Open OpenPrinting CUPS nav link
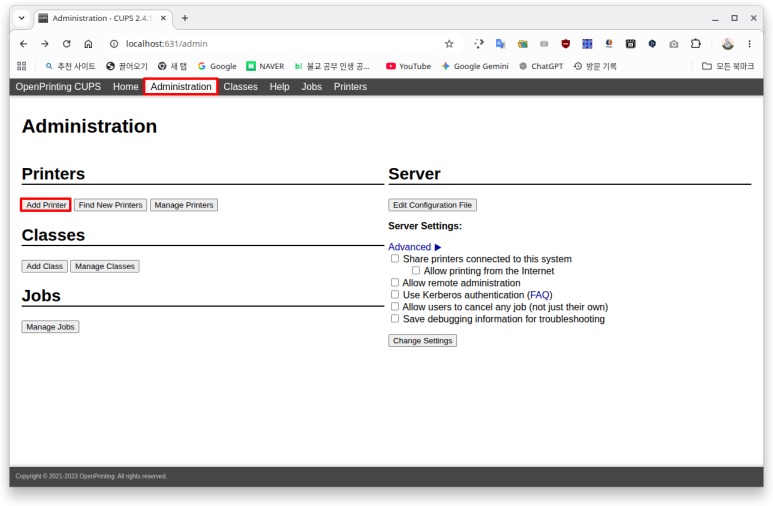The width and height of the screenshot is (773, 506). tap(58, 87)
